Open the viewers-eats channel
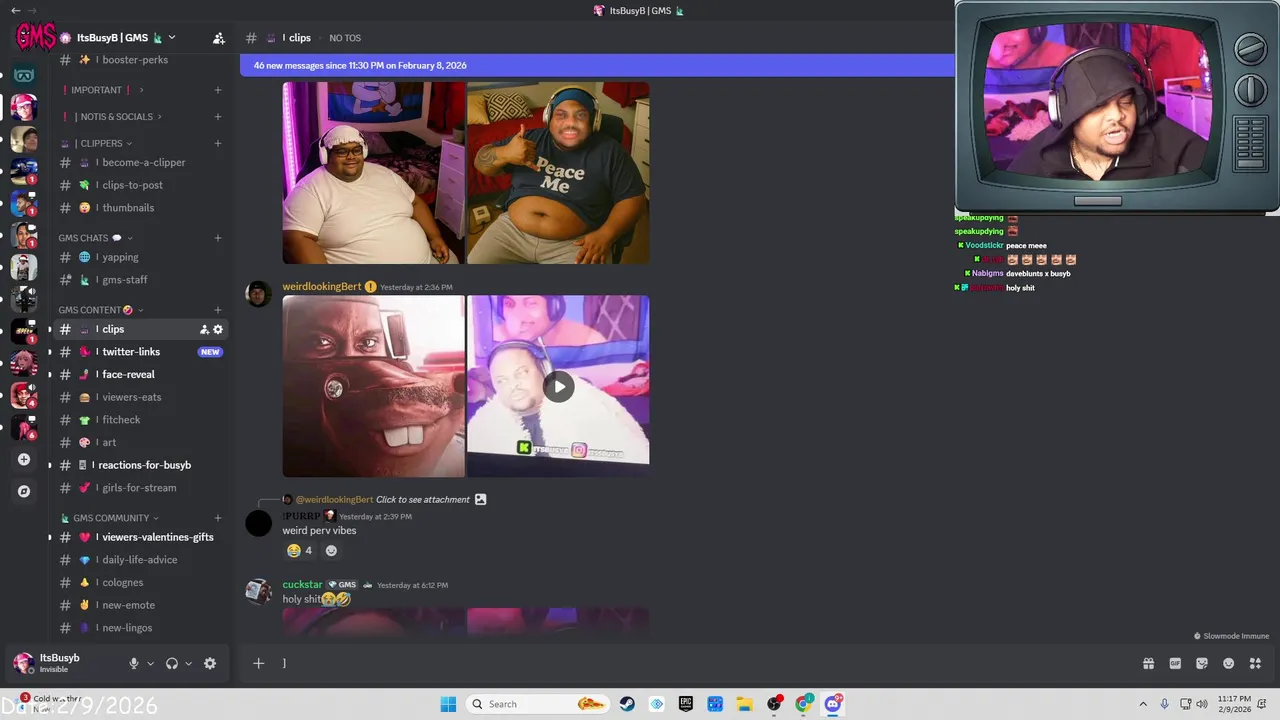 click(140, 397)
